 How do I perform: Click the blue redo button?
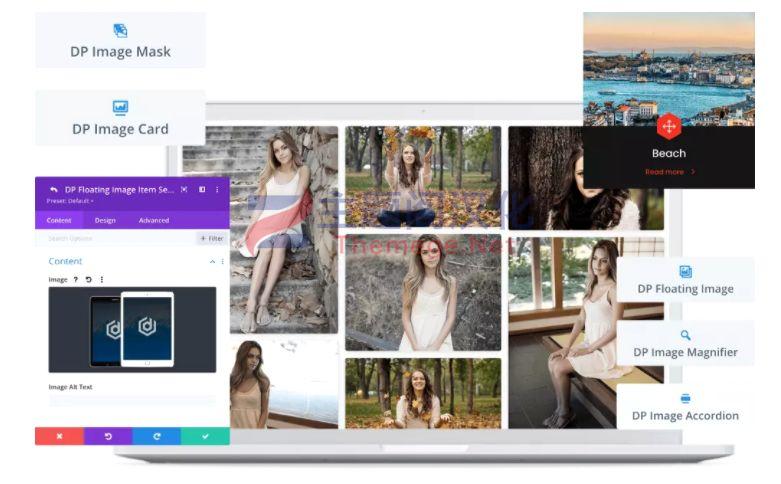click(x=156, y=436)
